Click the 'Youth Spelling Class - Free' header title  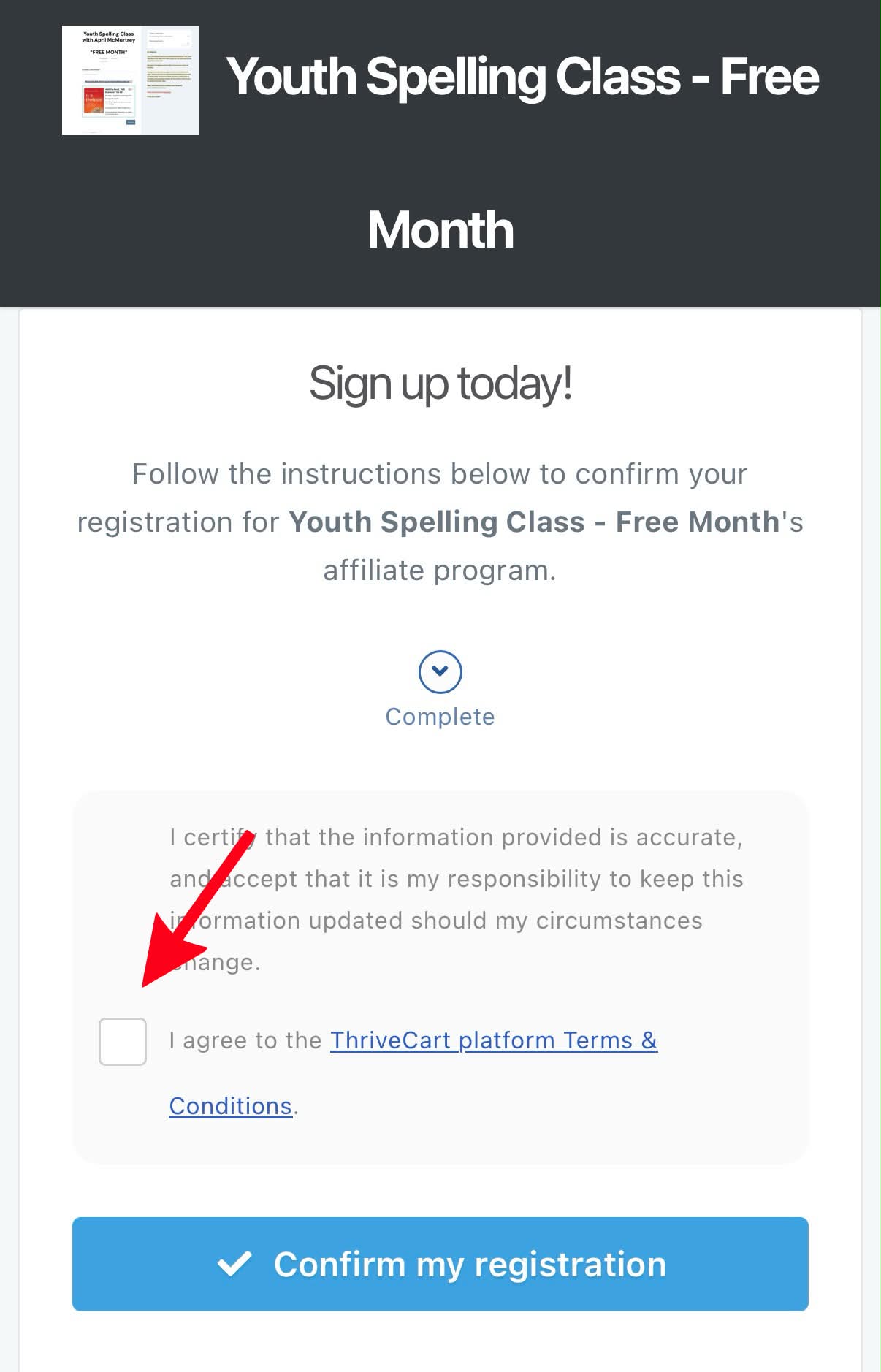tap(522, 77)
